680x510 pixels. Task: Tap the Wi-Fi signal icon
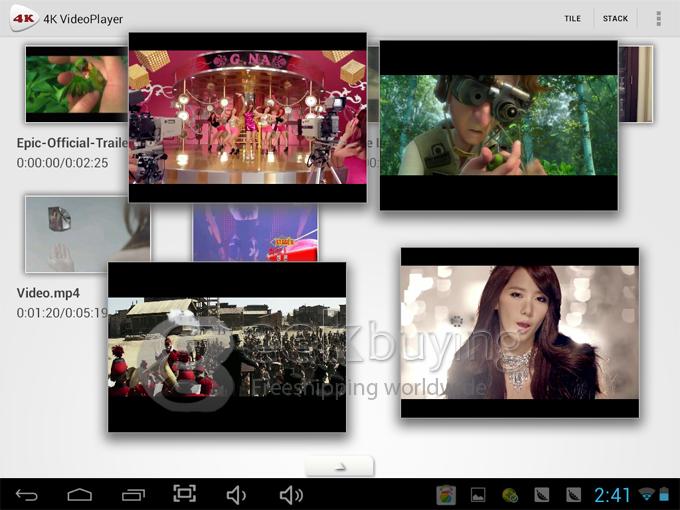(x=647, y=494)
